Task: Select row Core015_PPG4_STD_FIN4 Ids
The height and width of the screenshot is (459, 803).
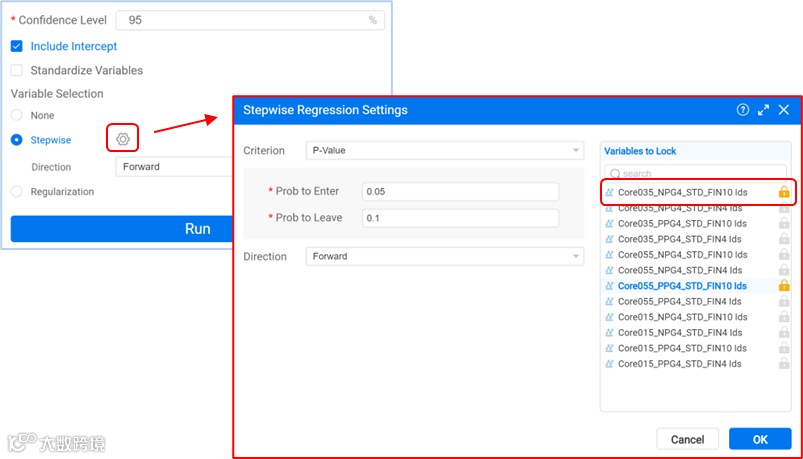Action: click(695, 364)
